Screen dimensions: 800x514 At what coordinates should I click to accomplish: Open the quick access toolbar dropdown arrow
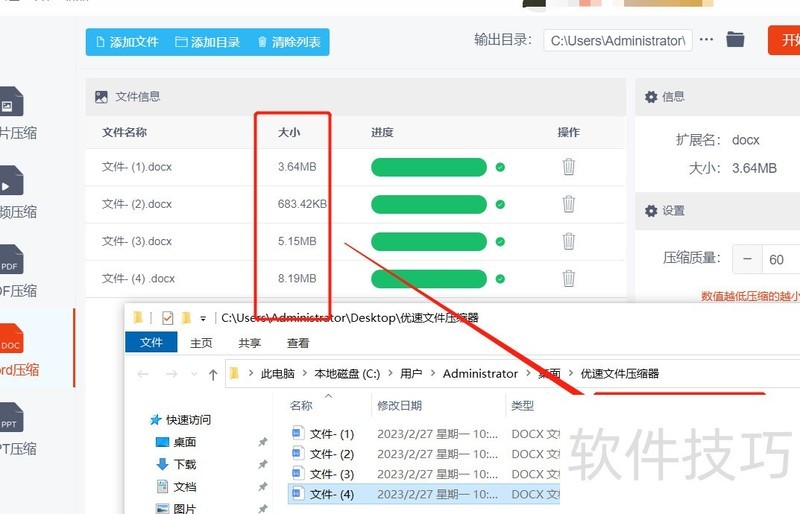pos(203,318)
